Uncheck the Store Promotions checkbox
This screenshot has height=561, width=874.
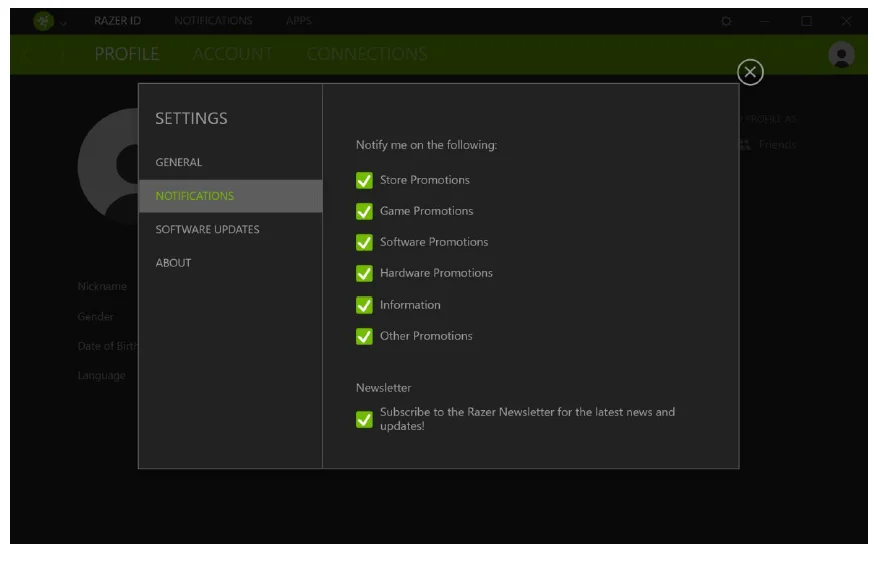364,180
